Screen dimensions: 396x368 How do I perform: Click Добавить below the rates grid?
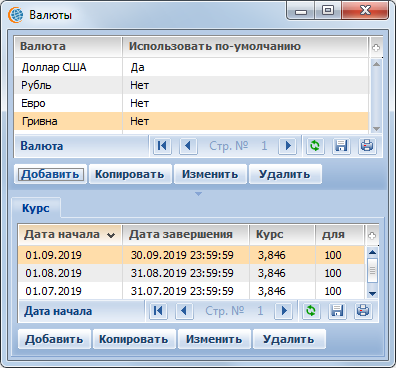(54, 339)
